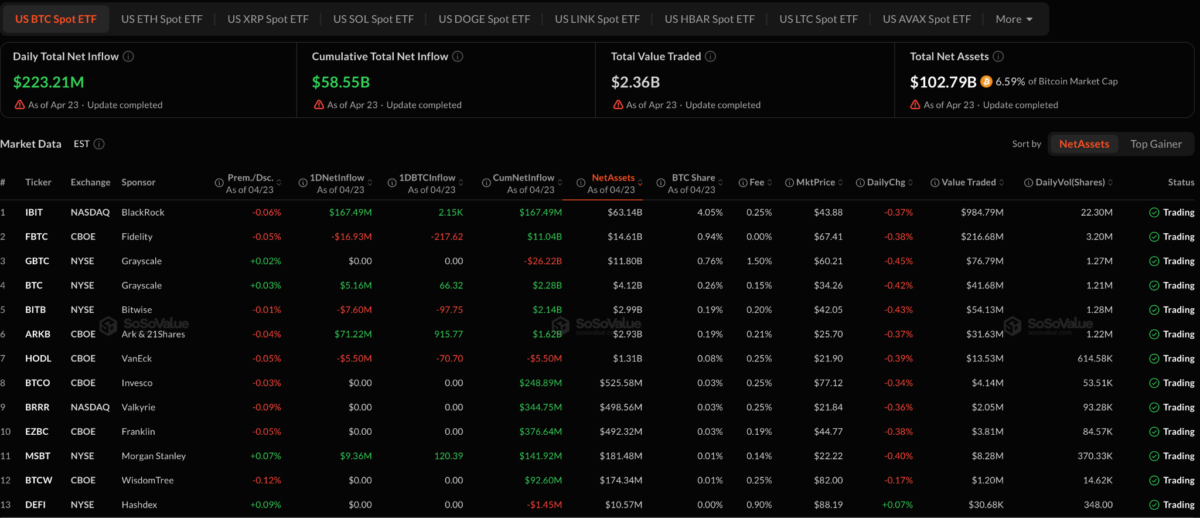This screenshot has width=1200, height=518.
Task: Select the GBTC ticker link
Action: pyautogui.click(x=39, y=261)
